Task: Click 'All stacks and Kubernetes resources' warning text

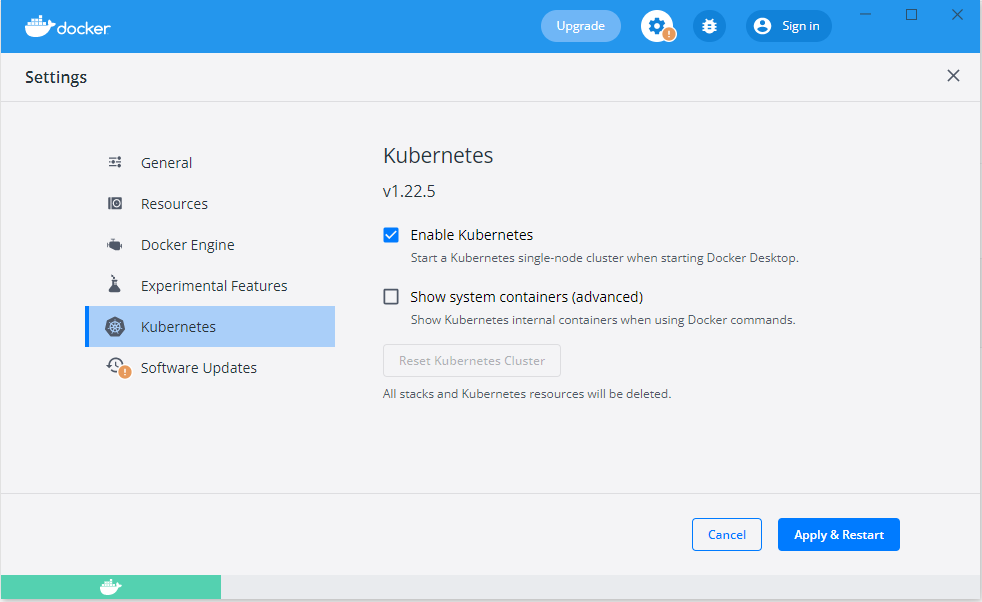Action: [x=527, y=393]
